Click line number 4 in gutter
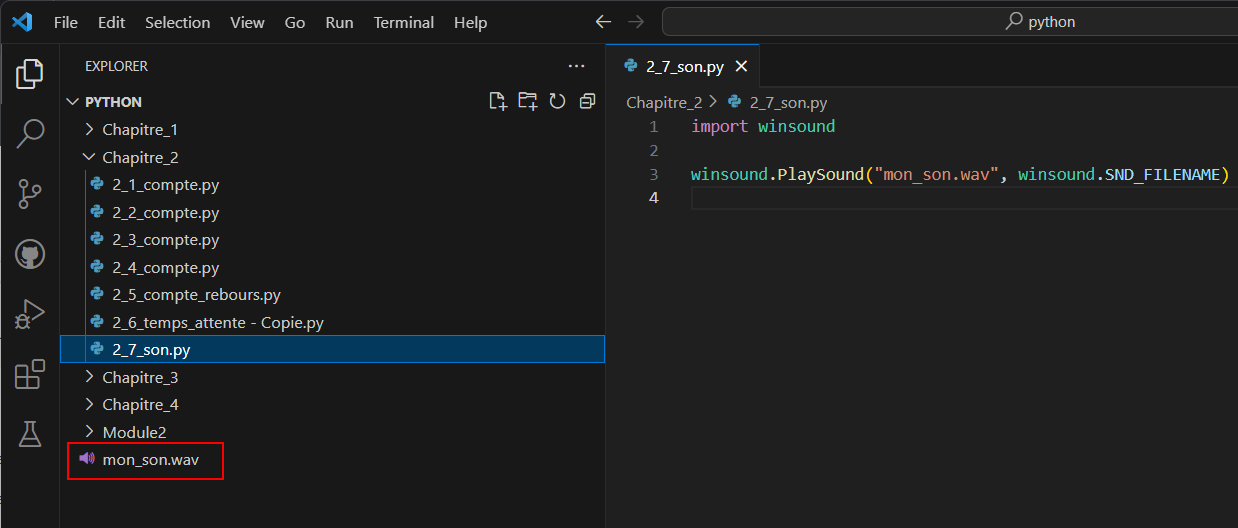The height and width of the screenshot is (528, 1238). point(653,198)
